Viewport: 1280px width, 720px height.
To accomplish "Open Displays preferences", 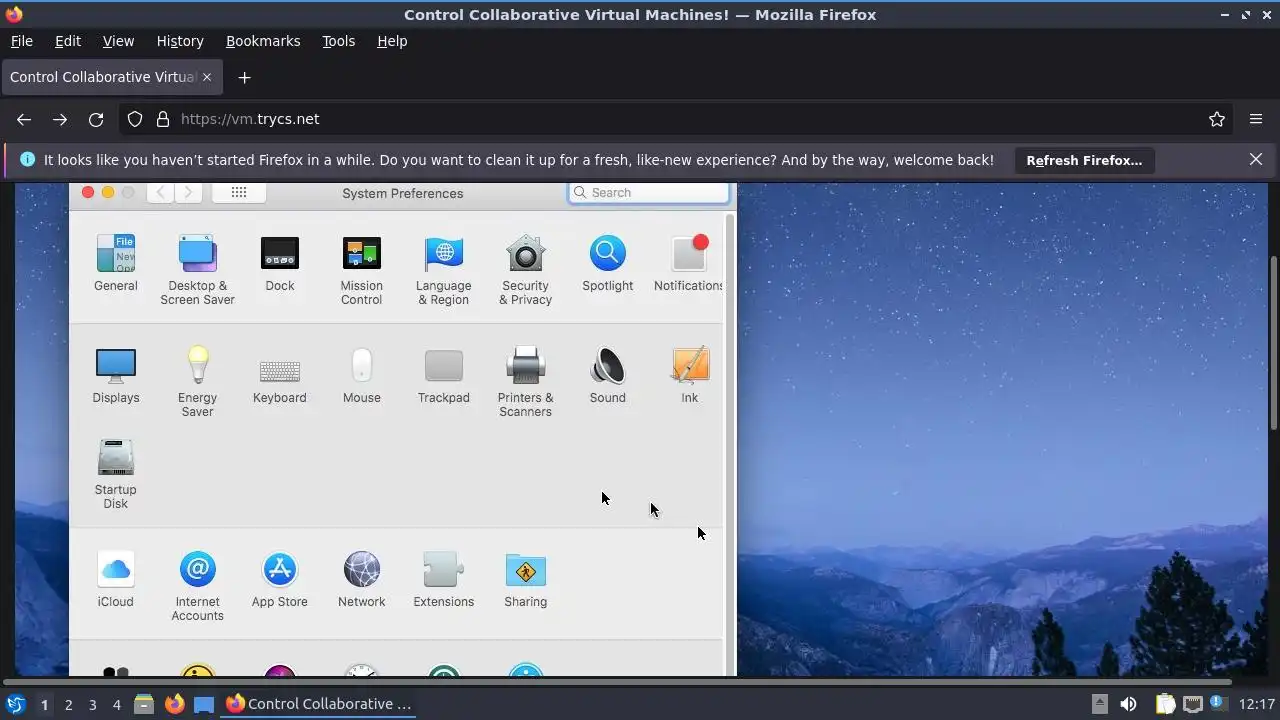I will tap(116, 375).
